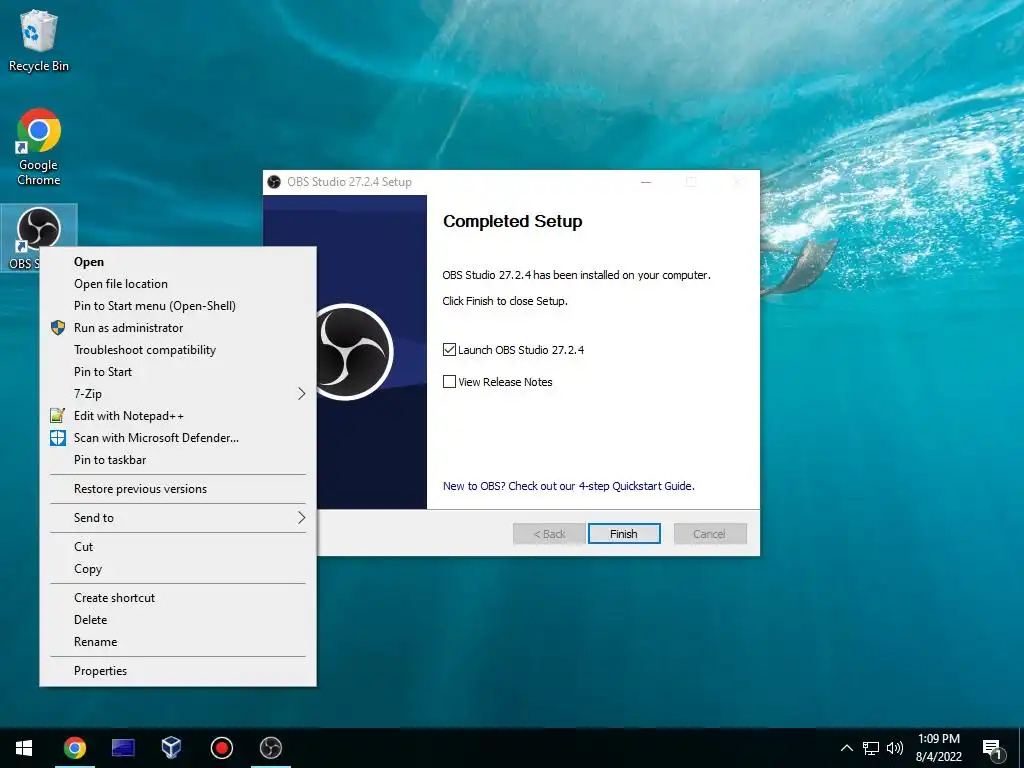
Task: Expand the 7-Zip submenu arrow
Action: (x=301, y=394)
